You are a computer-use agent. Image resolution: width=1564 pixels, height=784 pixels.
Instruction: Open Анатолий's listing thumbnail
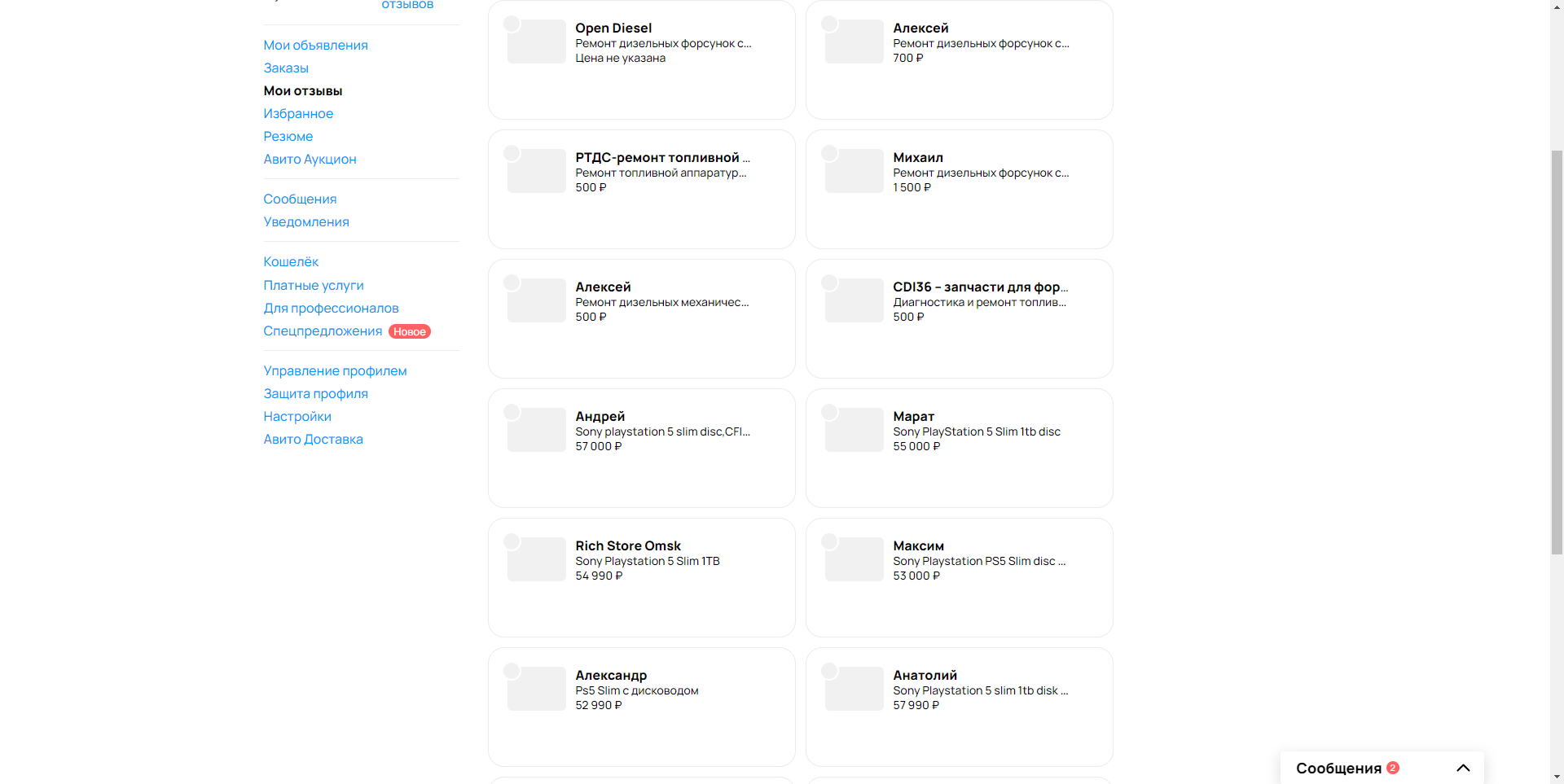click(854, 689)
